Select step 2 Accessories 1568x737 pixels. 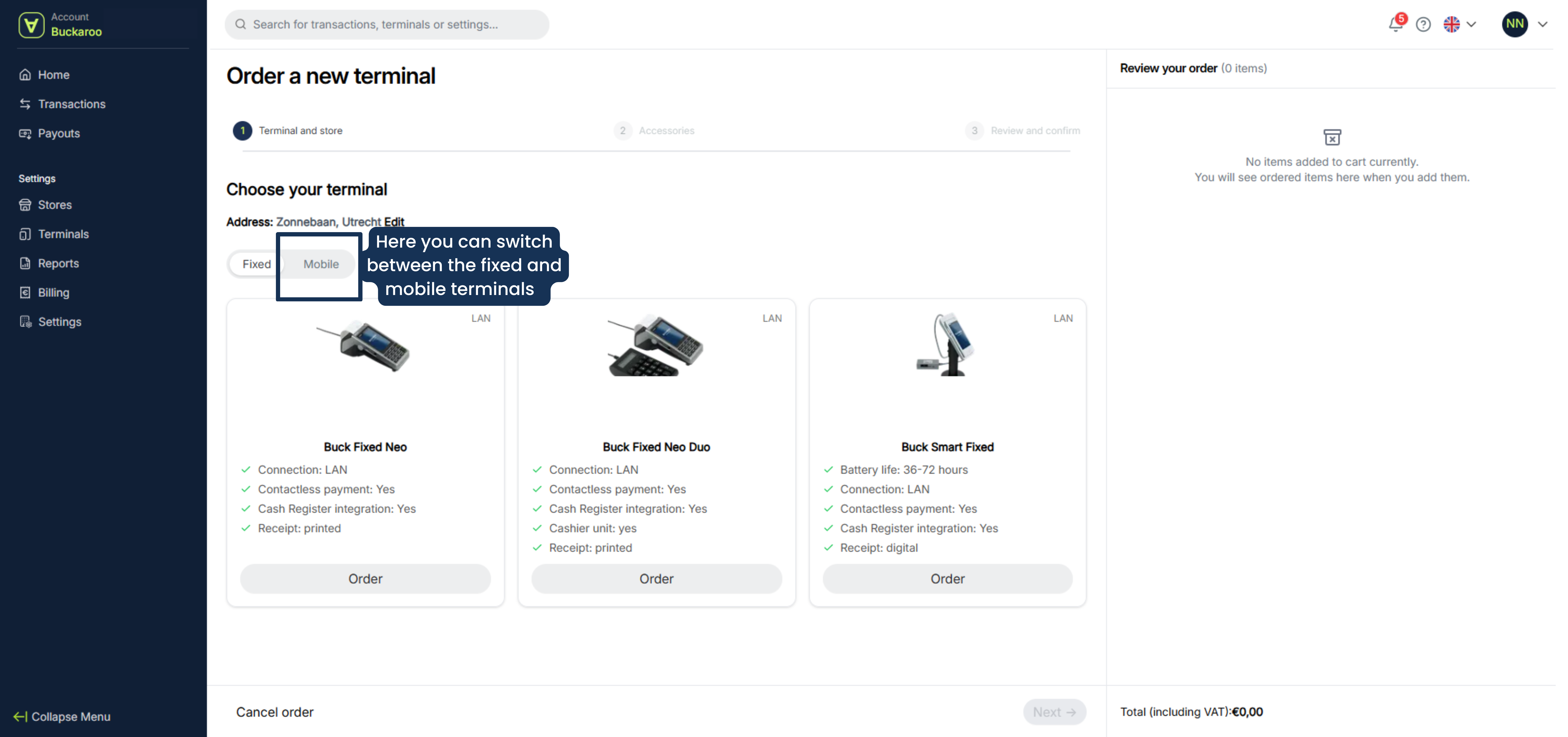[x=654, y=131]
